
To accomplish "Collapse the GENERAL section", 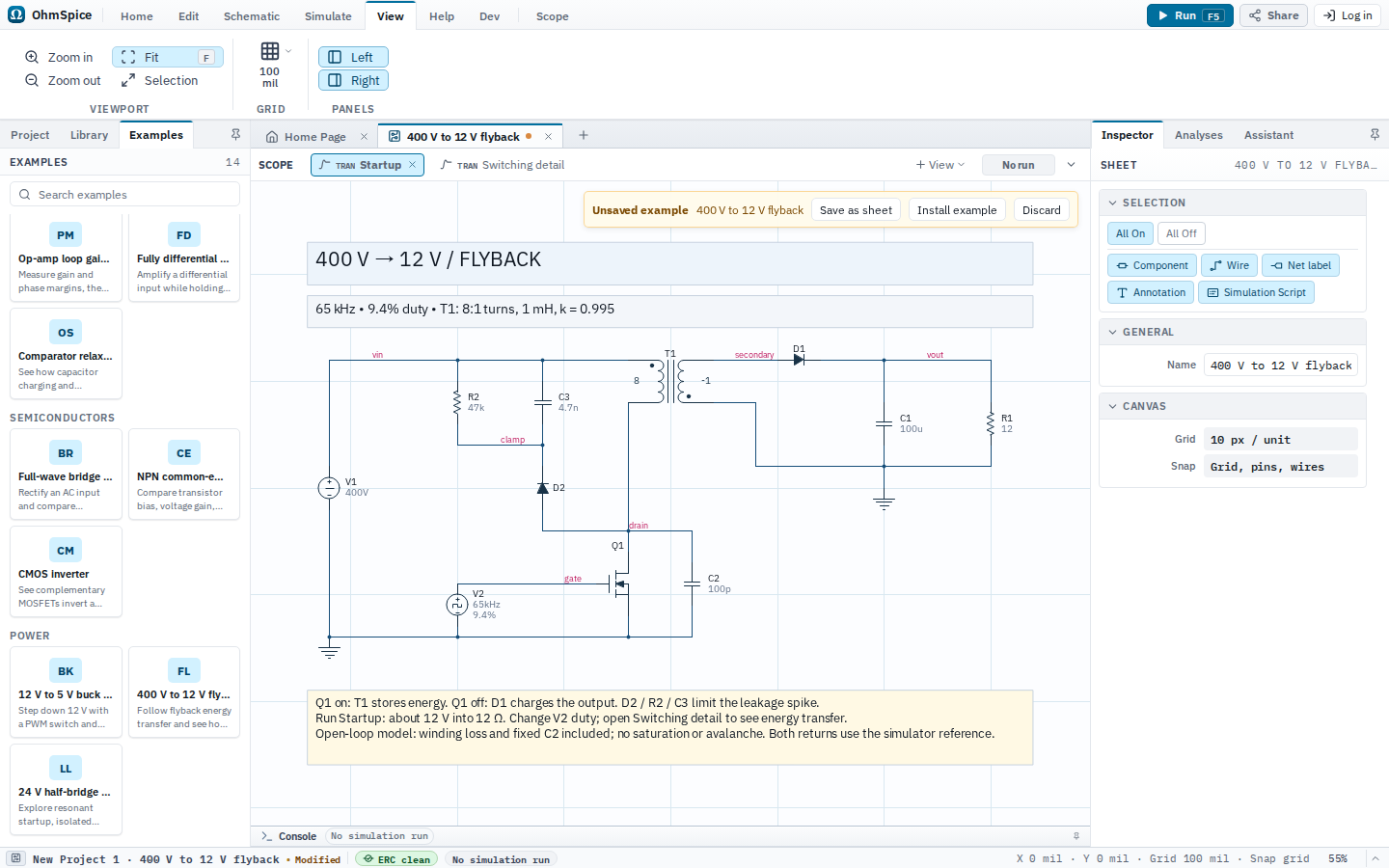I will click(x=1232, y=332).
